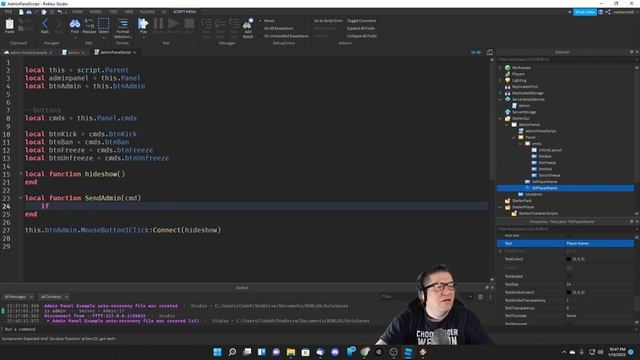Open the All Messages dropdown in Output
The image size is (640, 360).
(x=18, y=297)
